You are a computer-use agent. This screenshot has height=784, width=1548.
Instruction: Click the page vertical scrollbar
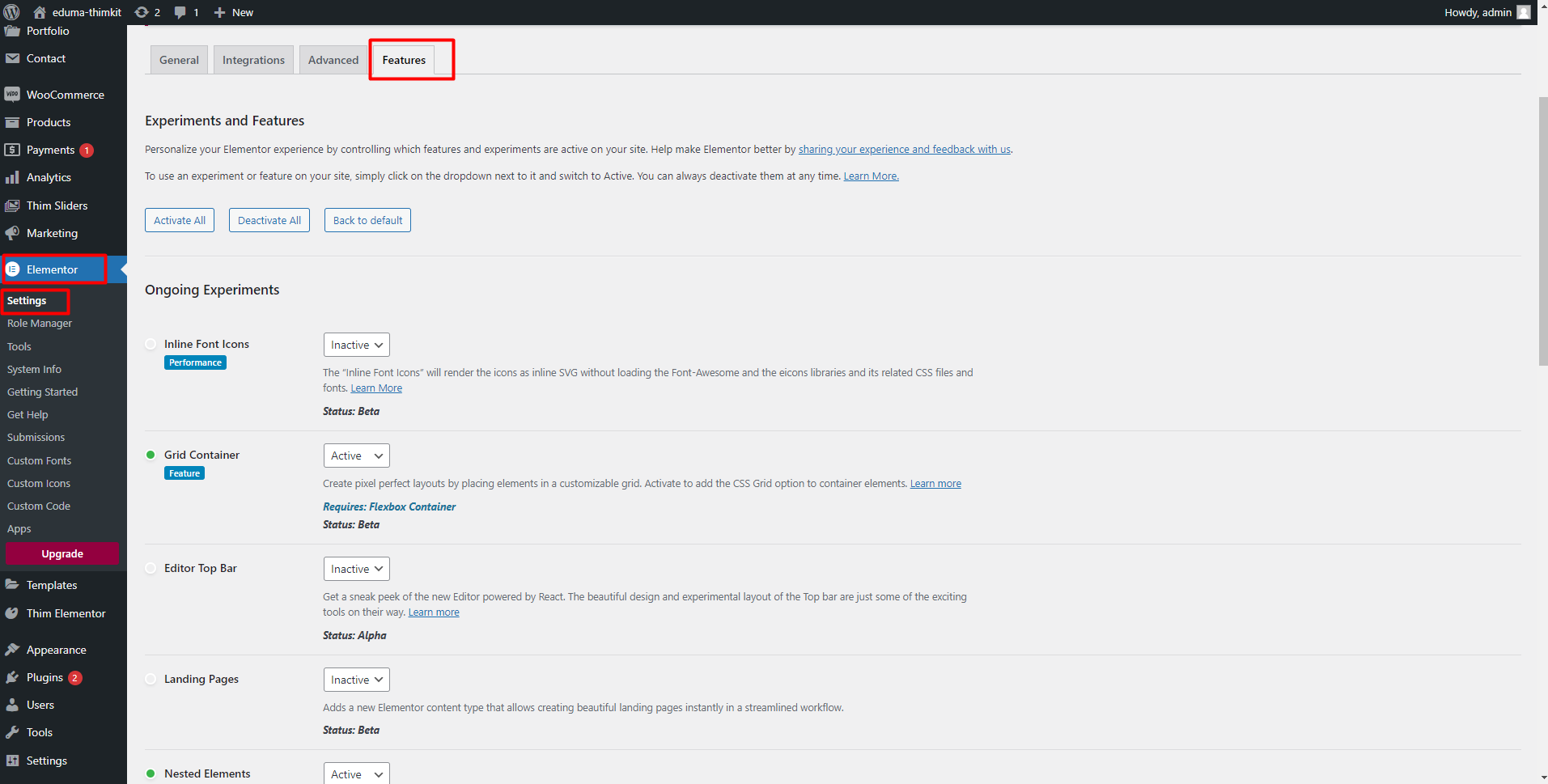coord(1542,231)
